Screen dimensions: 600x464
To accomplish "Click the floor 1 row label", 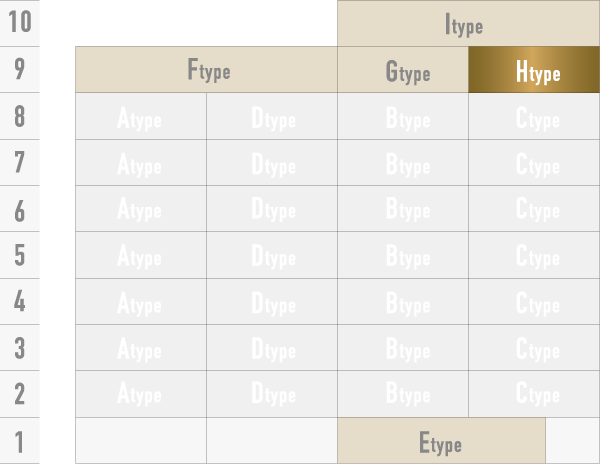I will 19,441.
